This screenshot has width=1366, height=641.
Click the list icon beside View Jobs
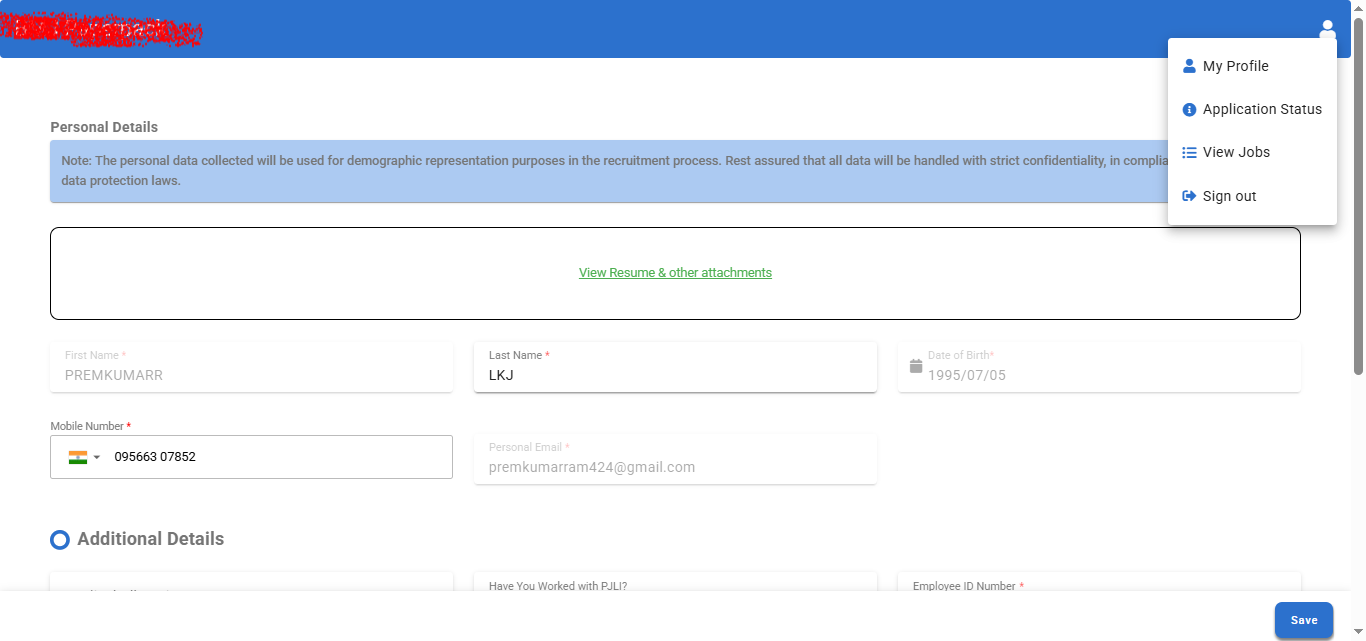pos(1189,152)
